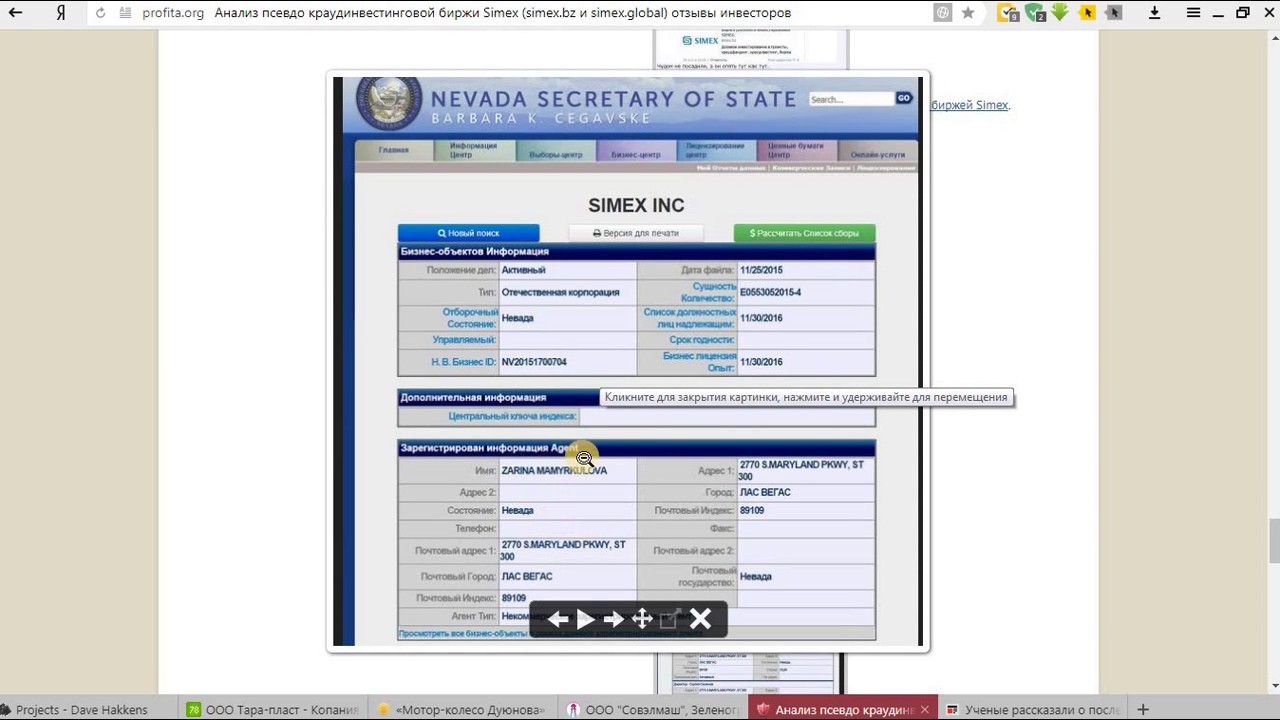Open the green shield adblock extension
This screenshot has width=1280, height=720.
1035,13
